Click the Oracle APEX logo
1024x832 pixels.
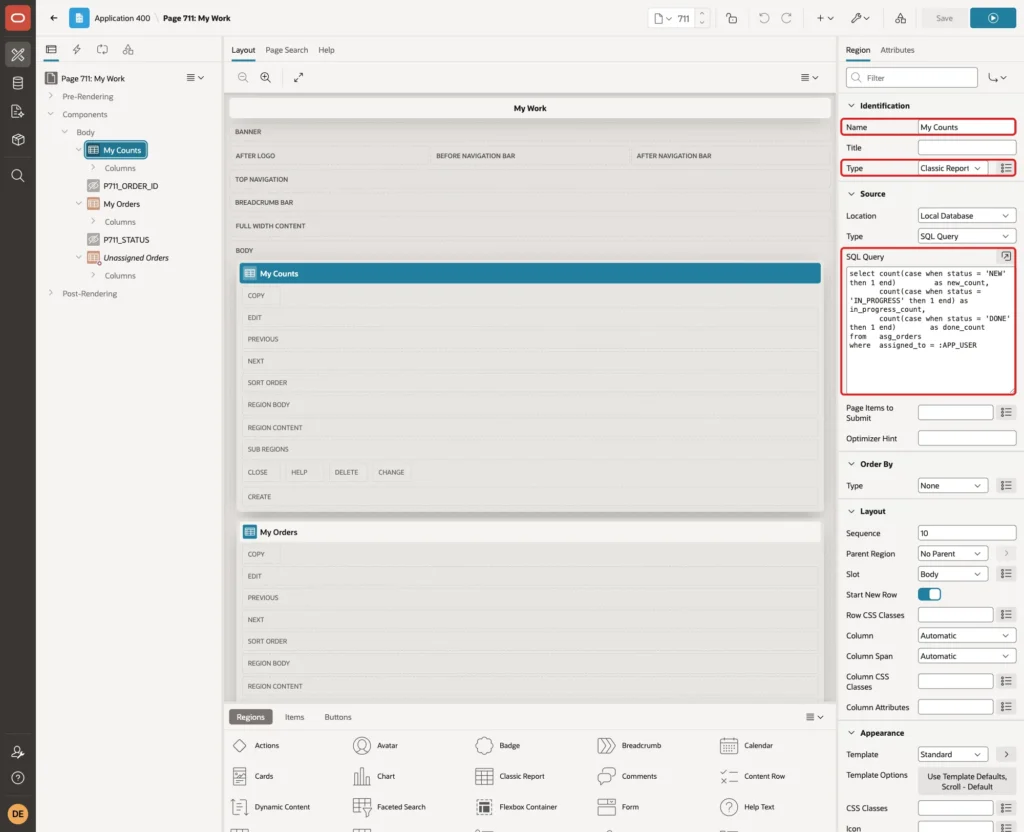18,18
